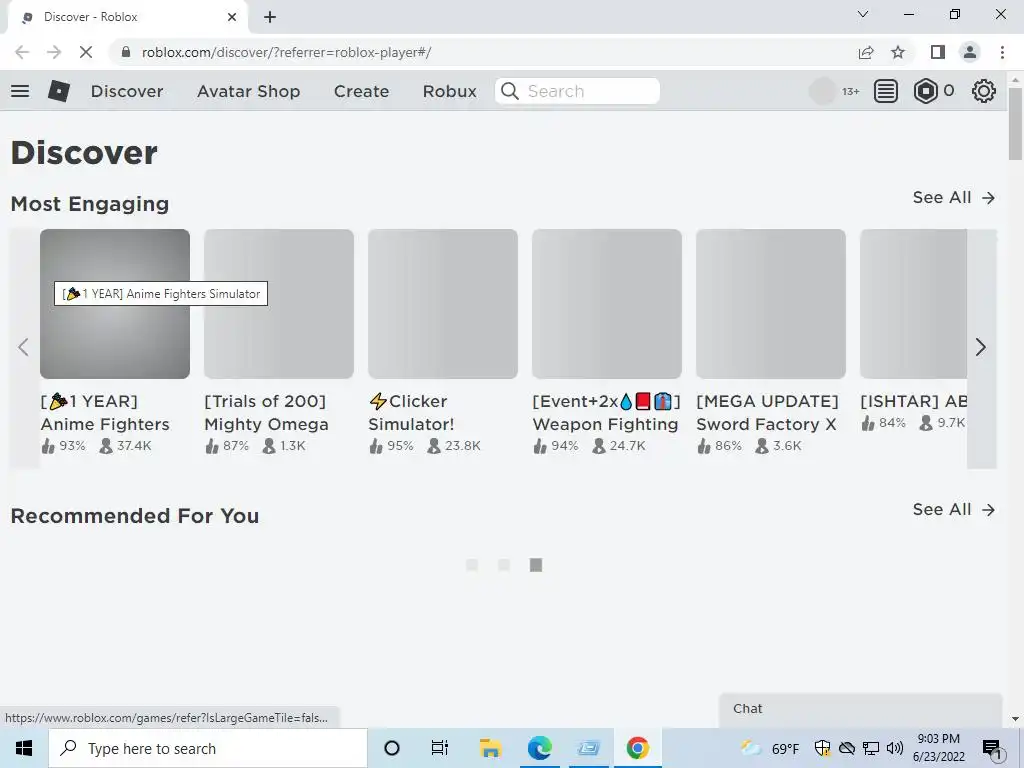Go back to the previous page
1024x768 pixels.
[x=22, y=52]
